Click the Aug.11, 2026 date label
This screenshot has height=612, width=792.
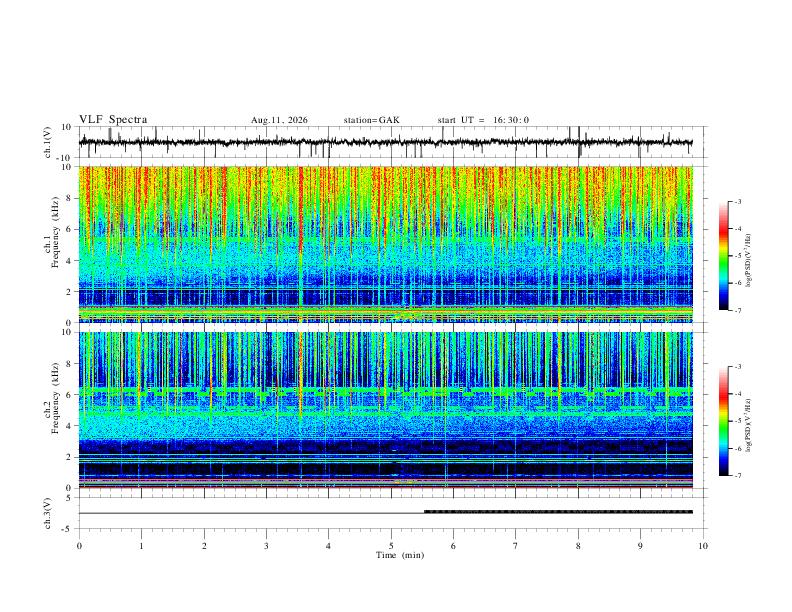click(x=279, y=120)
